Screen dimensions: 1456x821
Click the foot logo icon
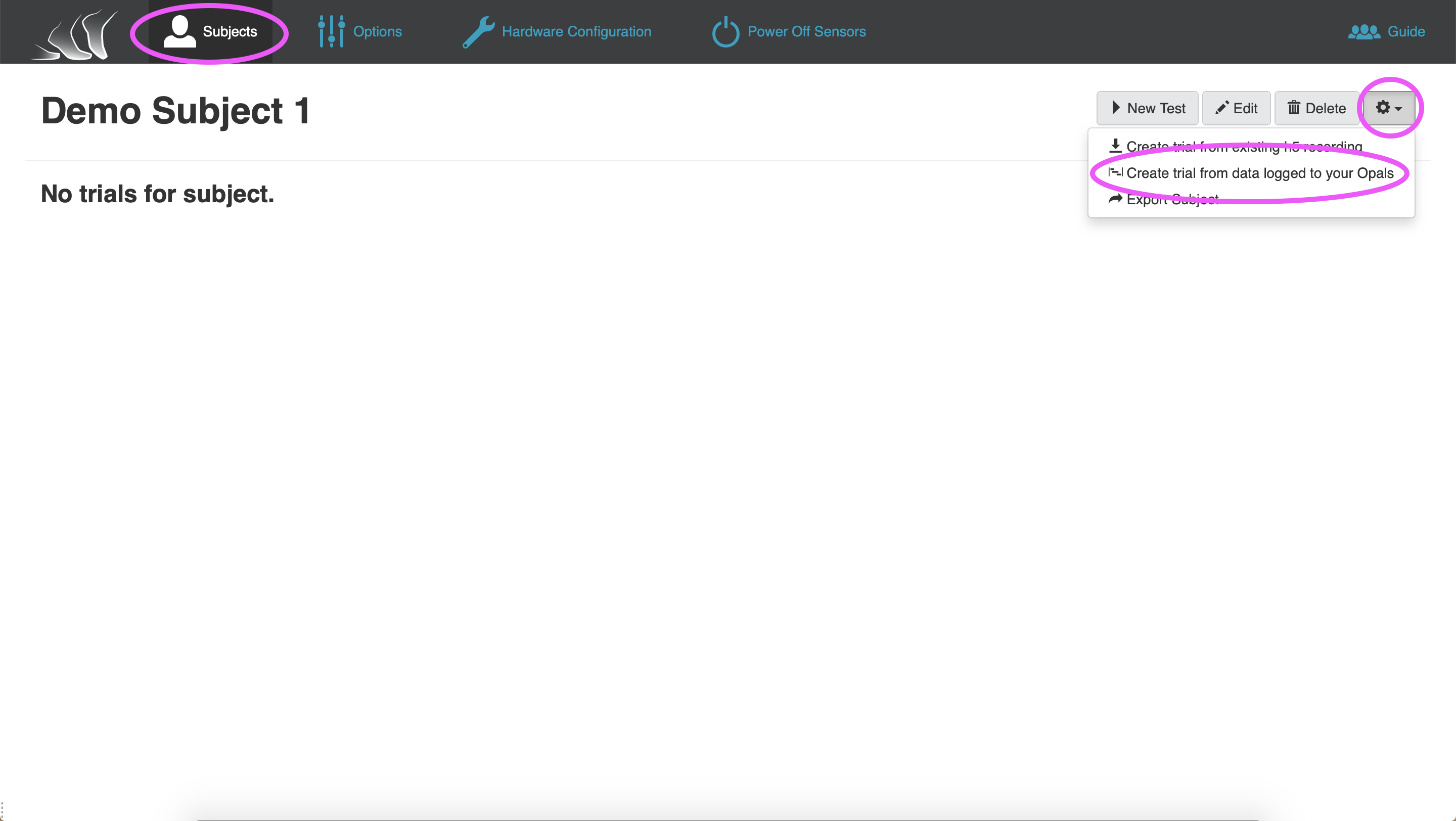click(x=75, y=34)
